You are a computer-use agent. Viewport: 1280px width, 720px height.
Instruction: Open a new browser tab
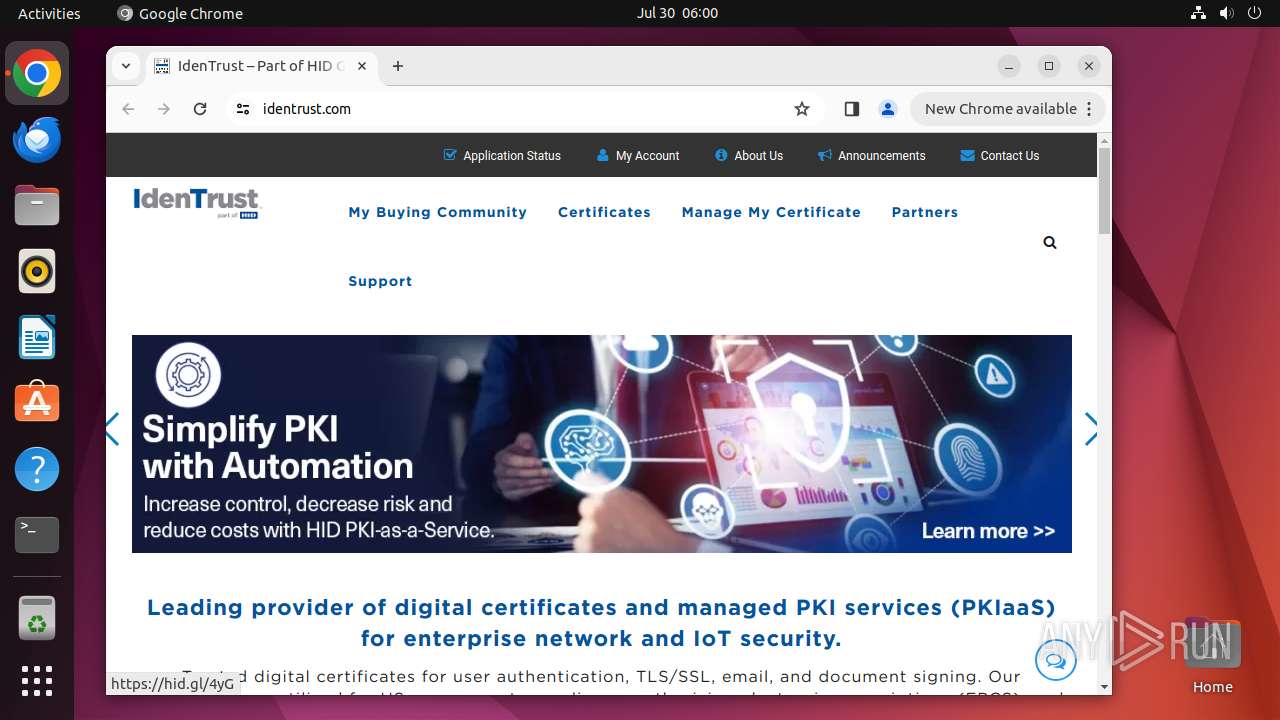398,66
